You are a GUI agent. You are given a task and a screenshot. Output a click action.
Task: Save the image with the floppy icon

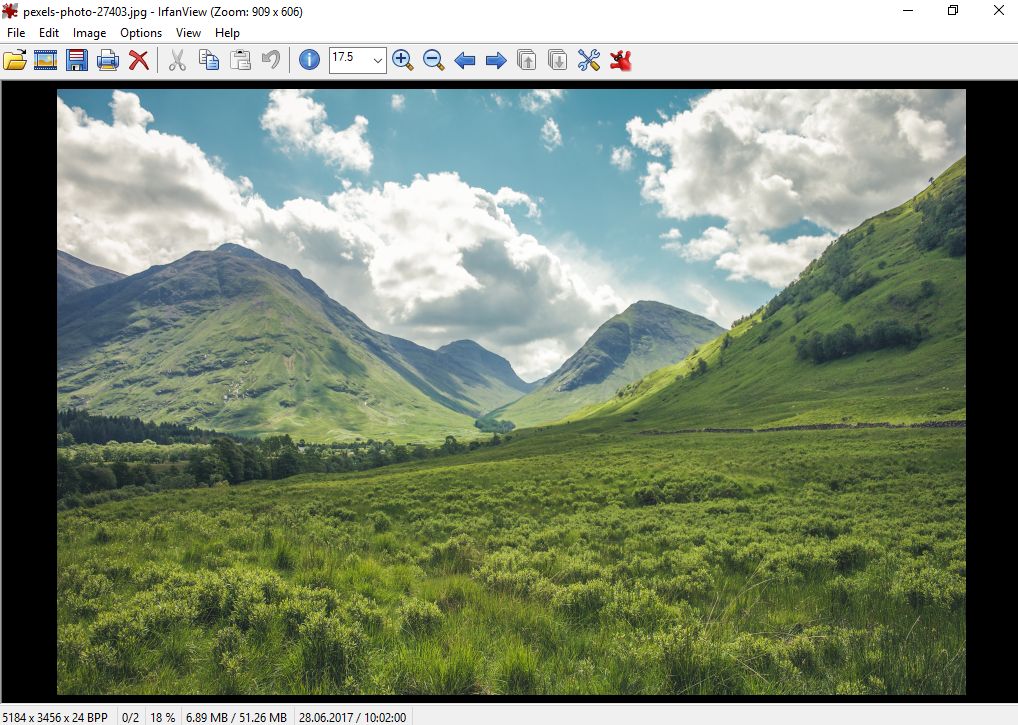click(77, 60)
